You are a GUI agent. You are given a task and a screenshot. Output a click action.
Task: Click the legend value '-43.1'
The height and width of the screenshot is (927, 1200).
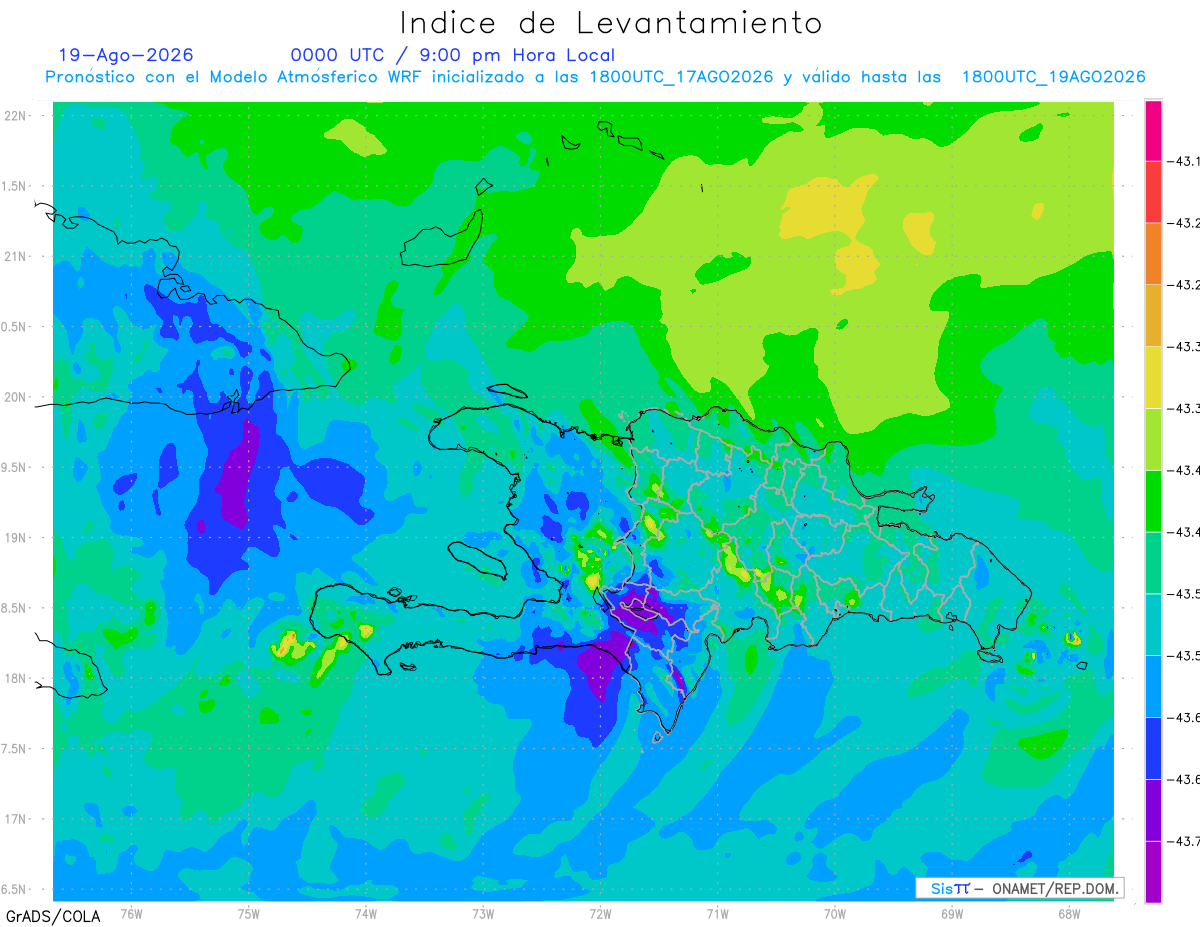(1183, 161)
